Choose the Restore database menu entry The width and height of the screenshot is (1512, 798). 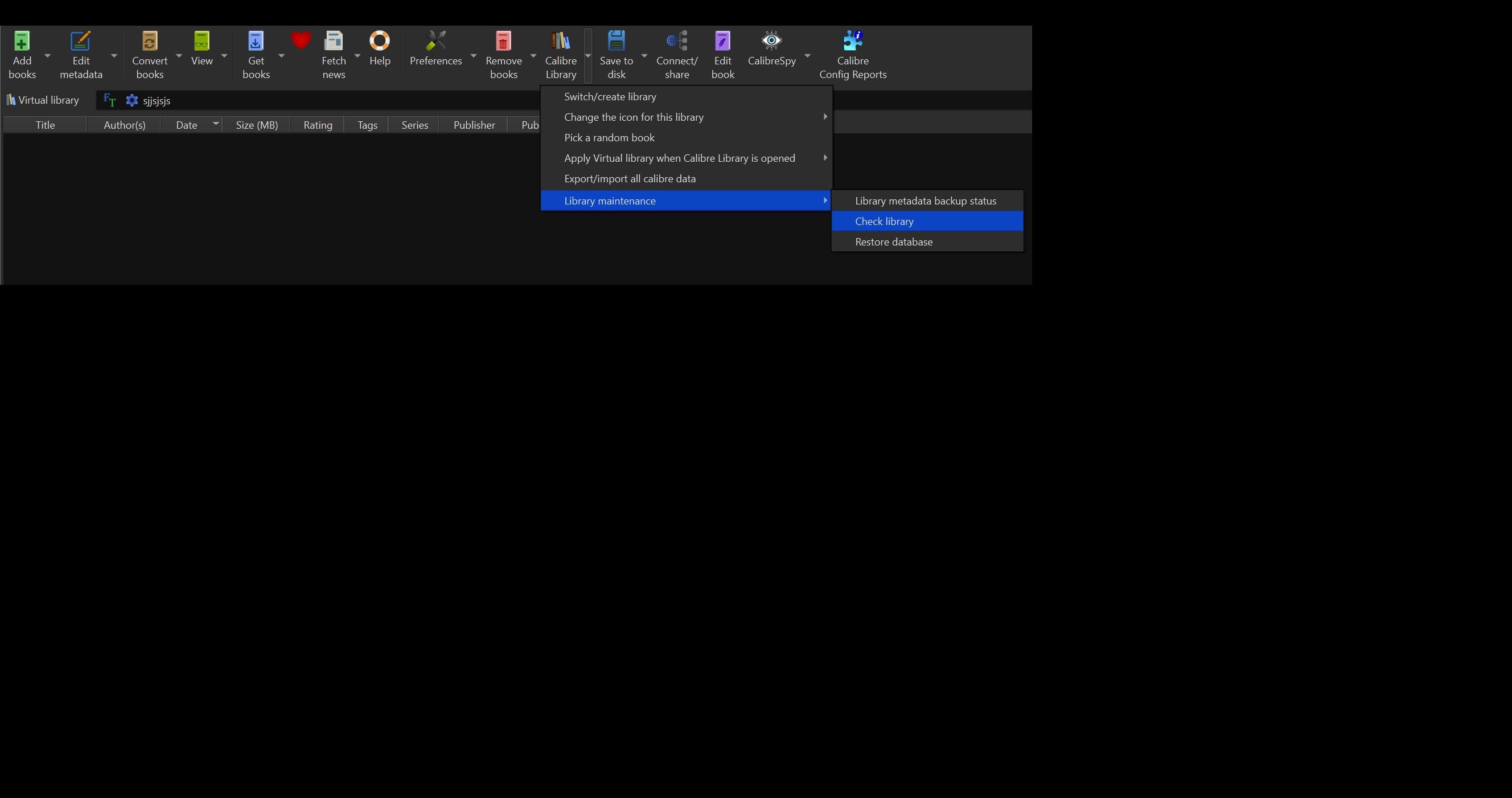(x=893, y=242)
